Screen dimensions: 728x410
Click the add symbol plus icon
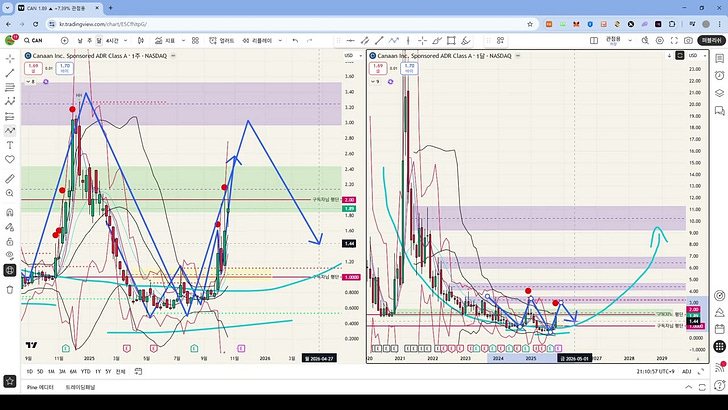click(65, 41)
